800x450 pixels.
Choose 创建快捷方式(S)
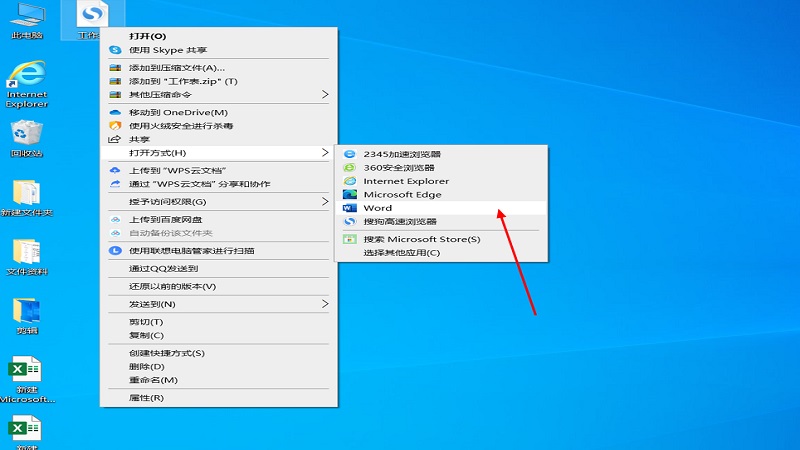[x=218, y=353]
